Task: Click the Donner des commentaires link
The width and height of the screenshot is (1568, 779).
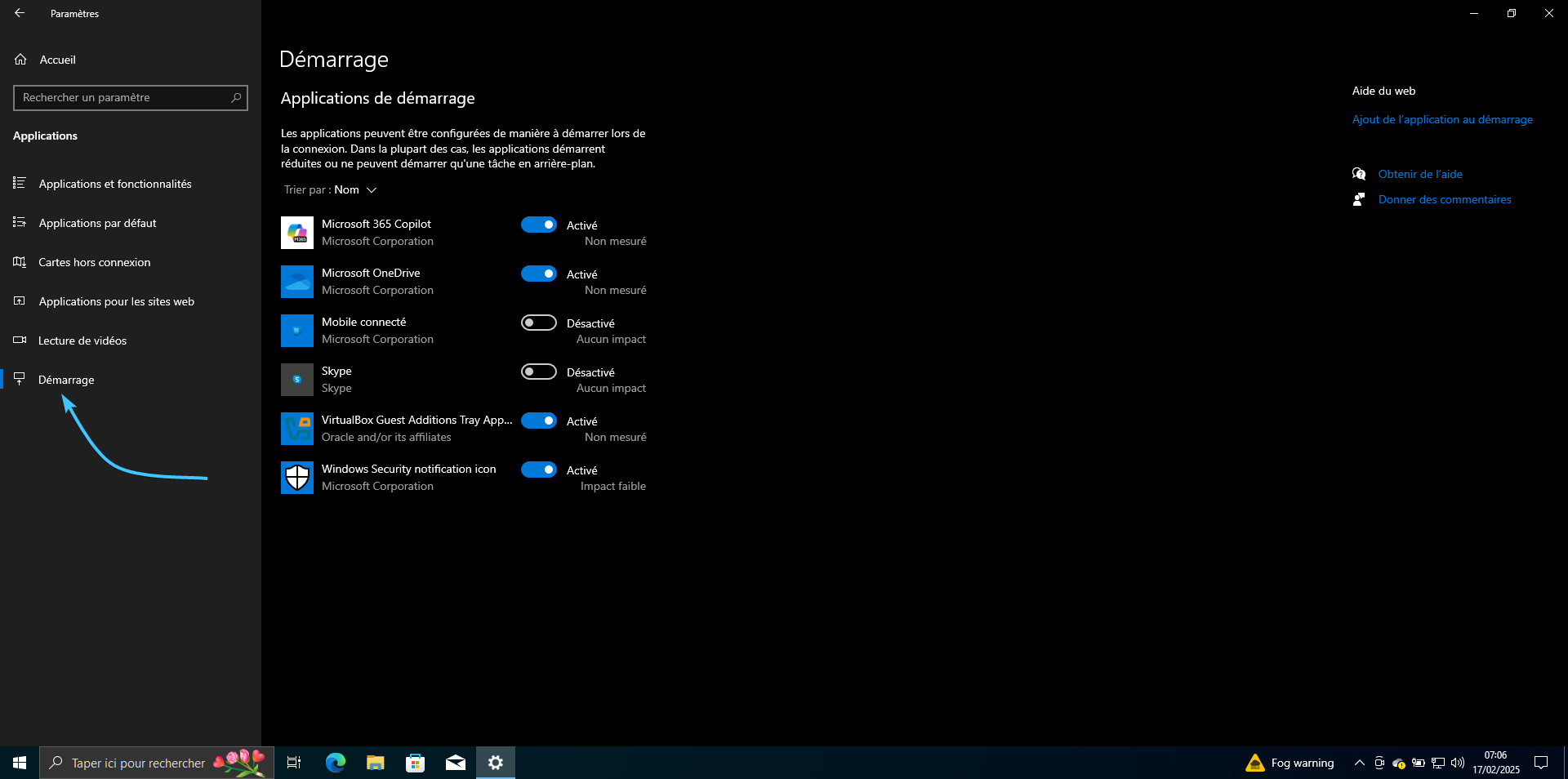Action: coord(1445,199)
